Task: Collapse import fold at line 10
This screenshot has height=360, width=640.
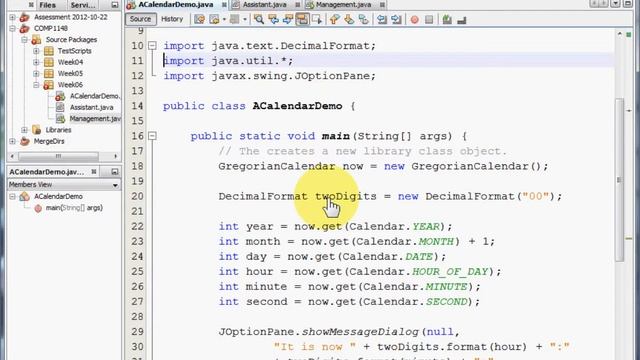Action: point(152,46)
